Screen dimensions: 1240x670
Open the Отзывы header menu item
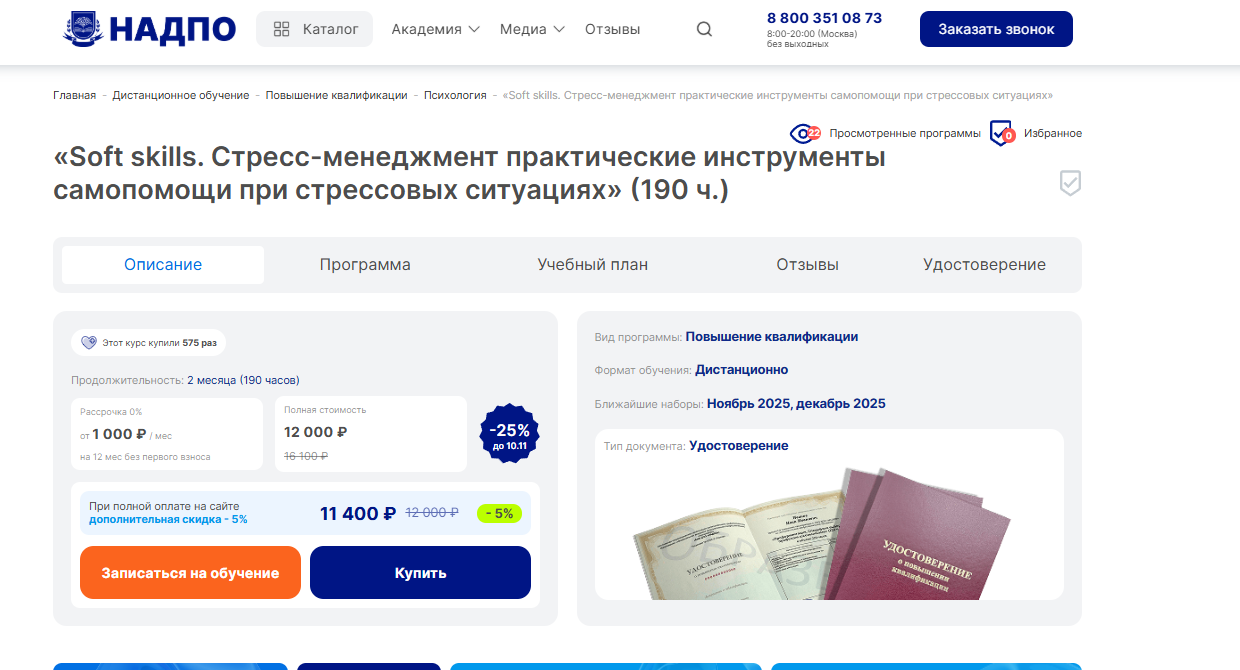(612, 29)
